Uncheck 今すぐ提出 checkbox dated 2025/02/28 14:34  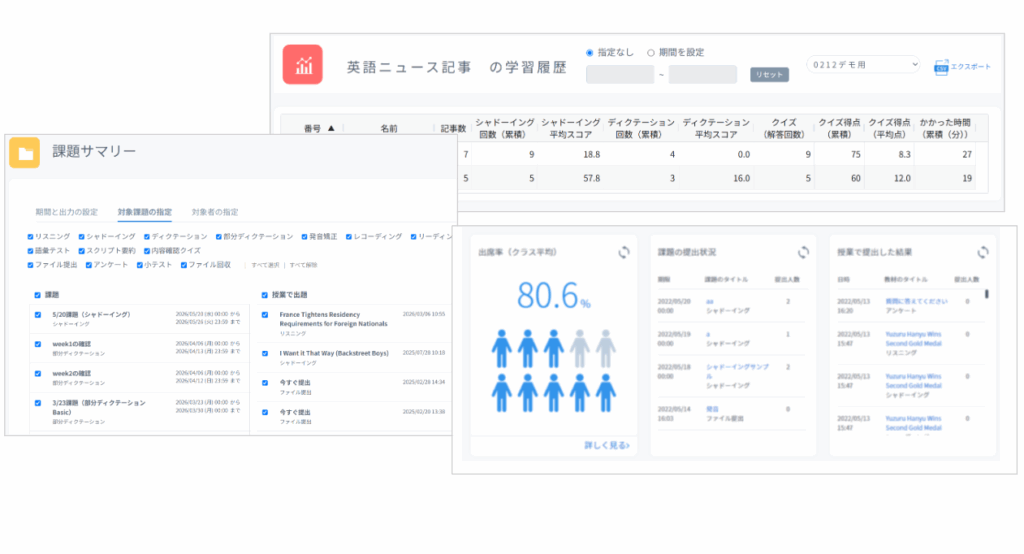tap(265, 383)
